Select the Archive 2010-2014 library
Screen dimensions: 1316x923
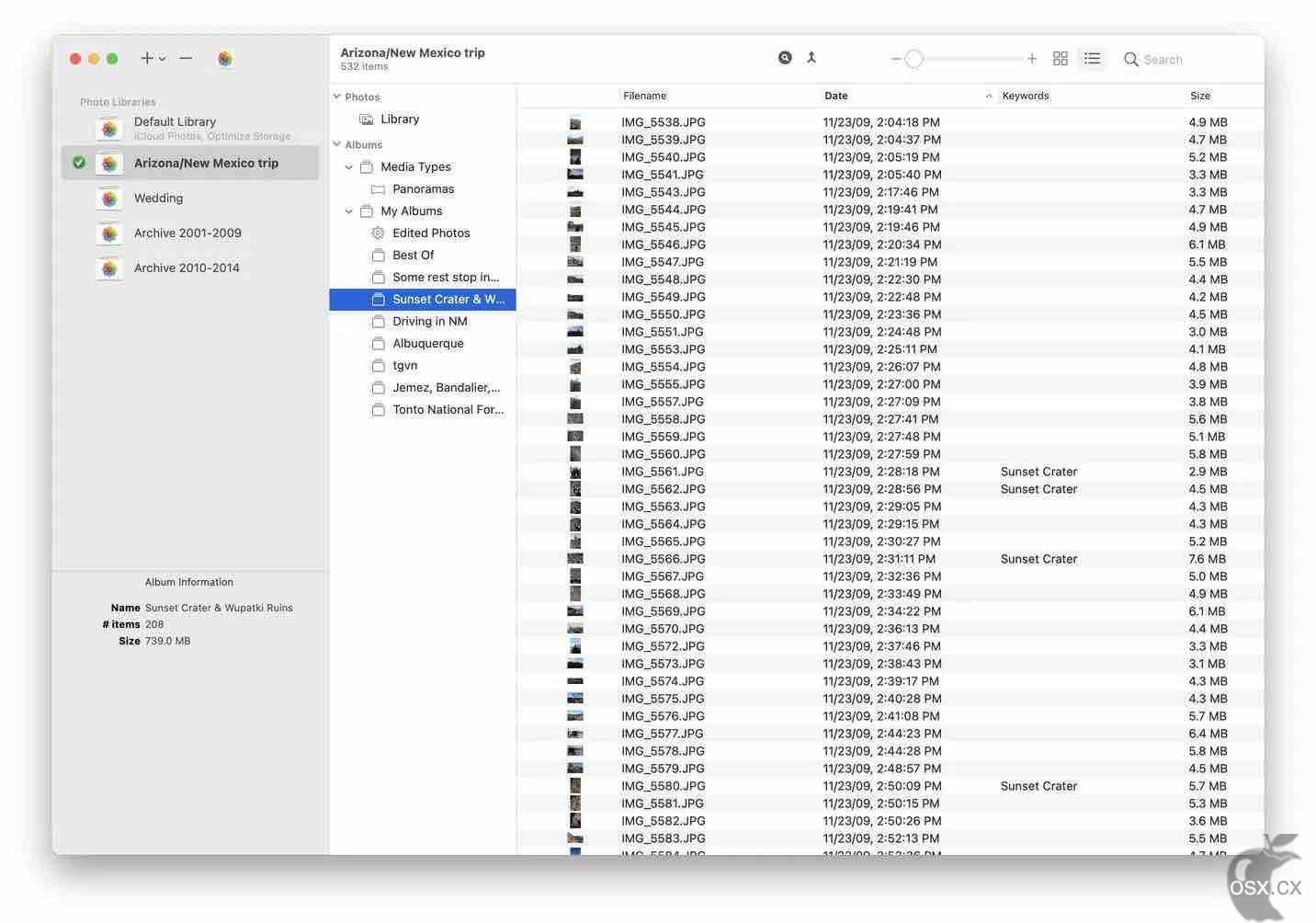[x=190, y=268]
